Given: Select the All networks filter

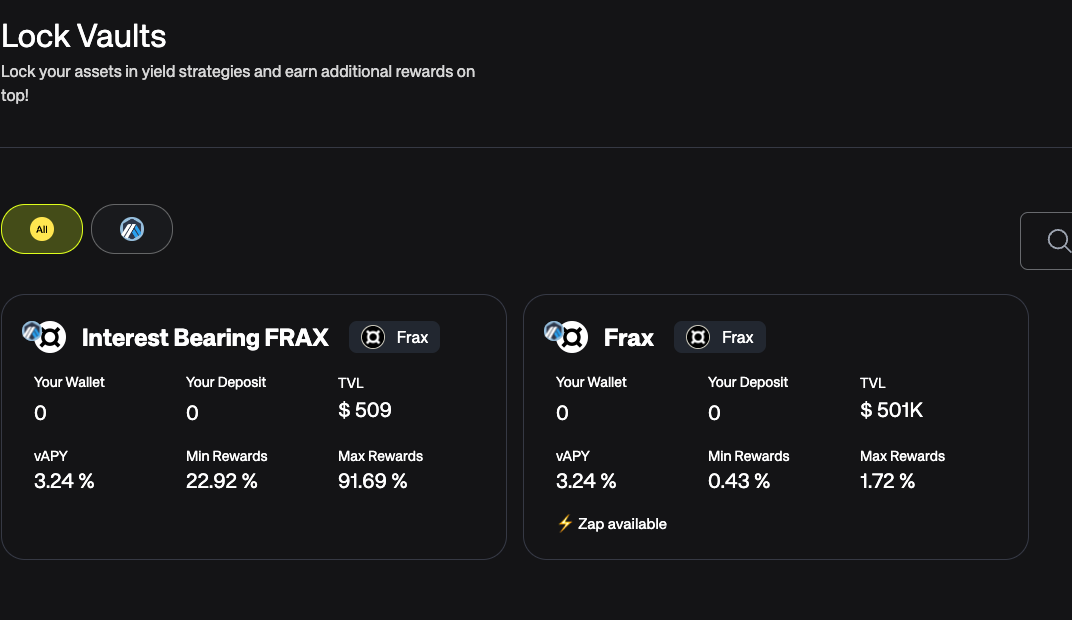Looking at the screenshot, I should point(42,229).
